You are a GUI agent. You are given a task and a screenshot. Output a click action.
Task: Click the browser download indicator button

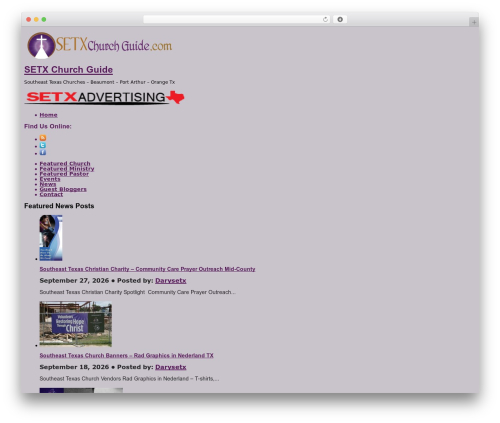pyautogui.click(x=340, y=19)
